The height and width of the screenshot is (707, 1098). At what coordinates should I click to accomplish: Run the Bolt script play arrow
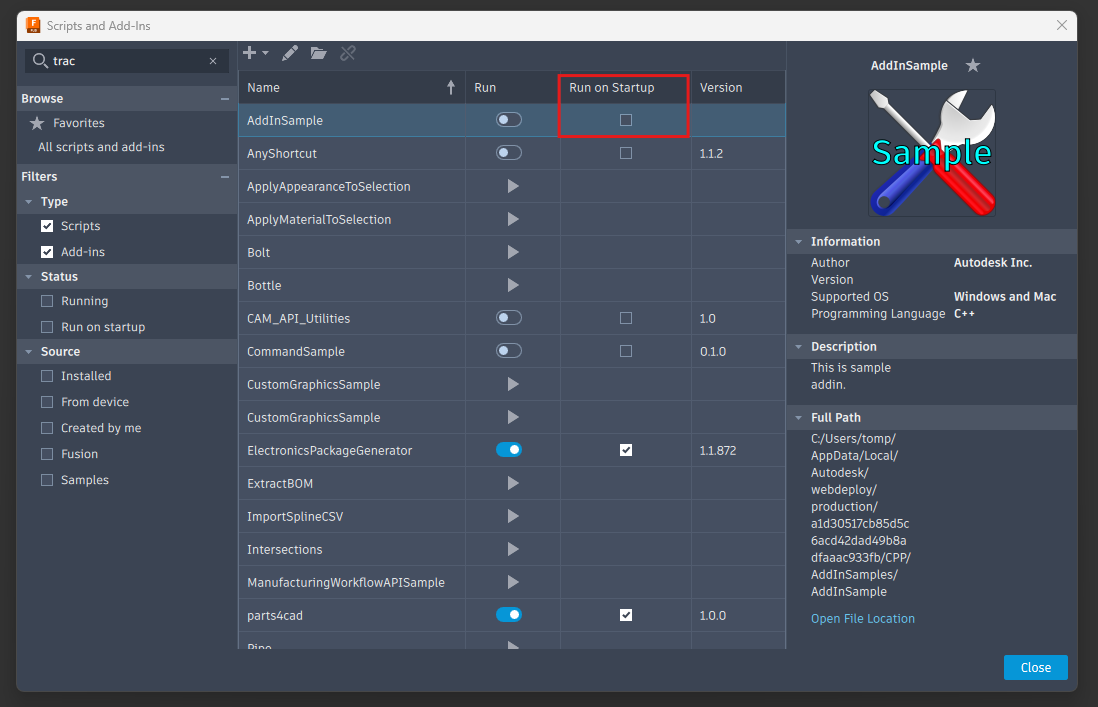[x=513, y=252]
